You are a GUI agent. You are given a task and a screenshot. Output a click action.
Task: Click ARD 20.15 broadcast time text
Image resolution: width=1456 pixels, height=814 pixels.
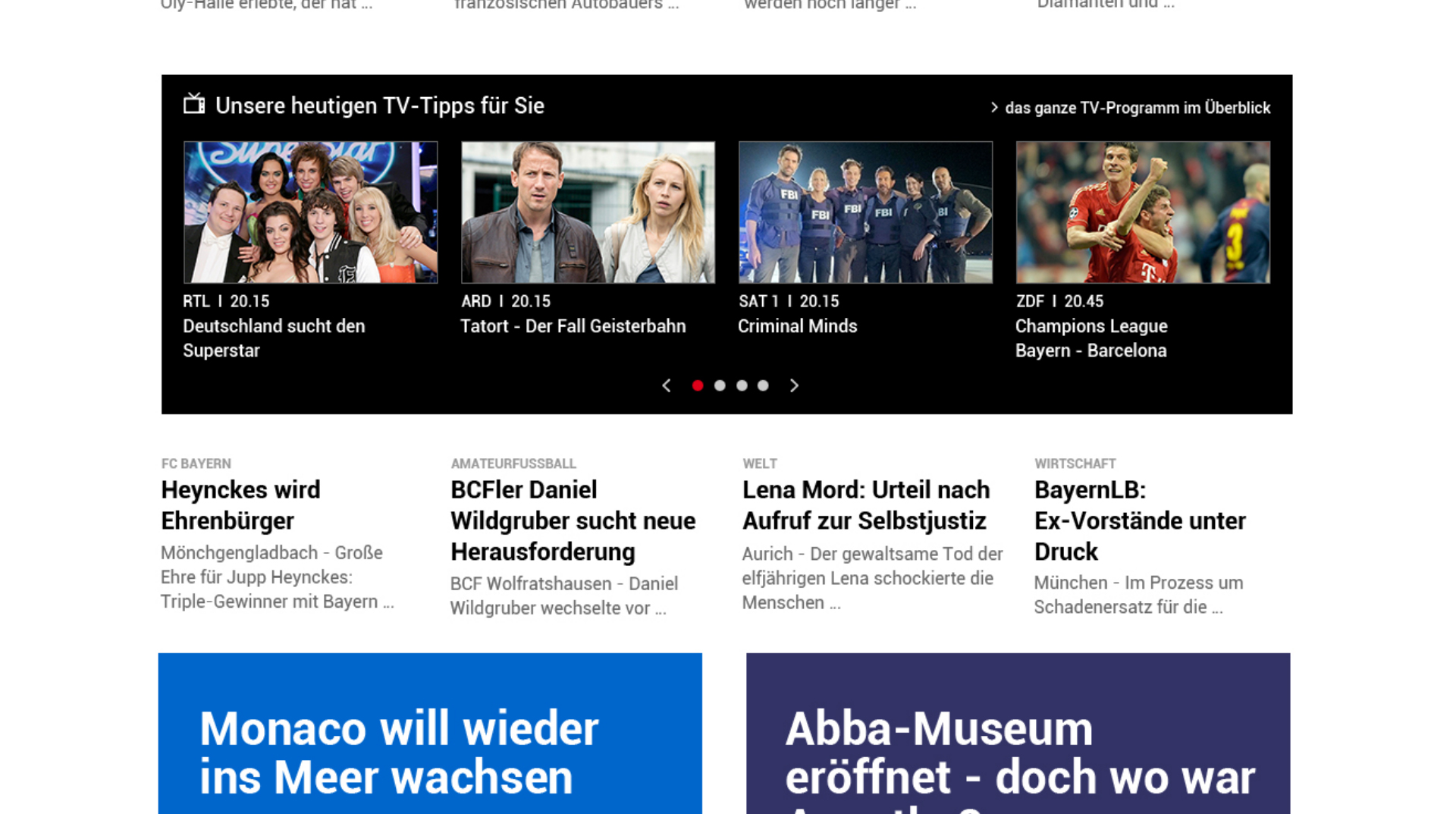pos(506,301)
